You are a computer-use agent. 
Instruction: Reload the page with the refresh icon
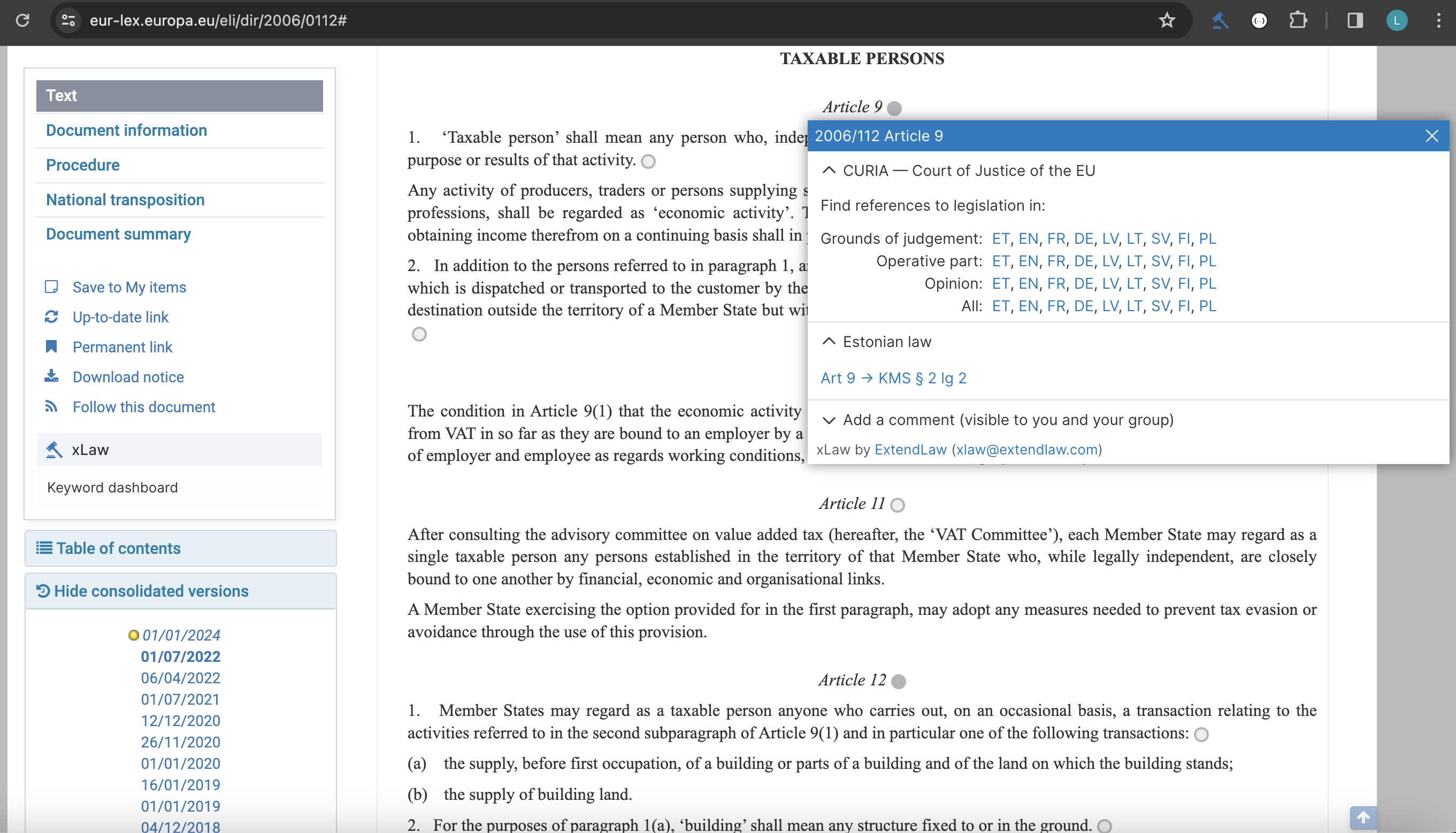tap(22, 21)
